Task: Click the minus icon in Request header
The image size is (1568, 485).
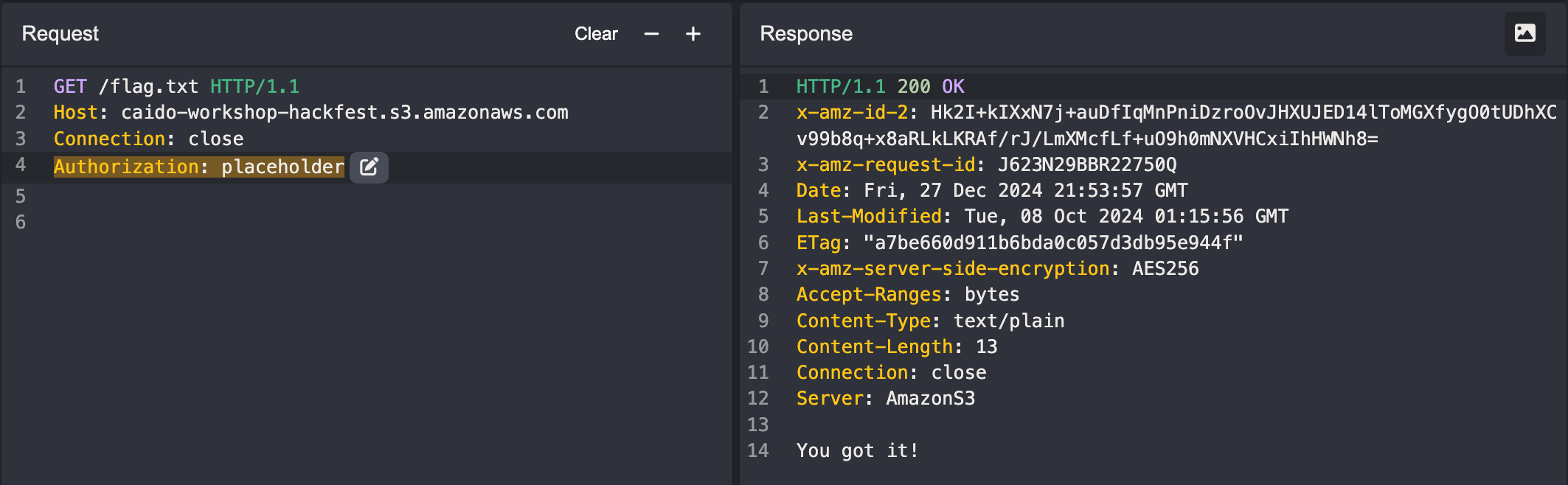Action: [x=651, y=34]
